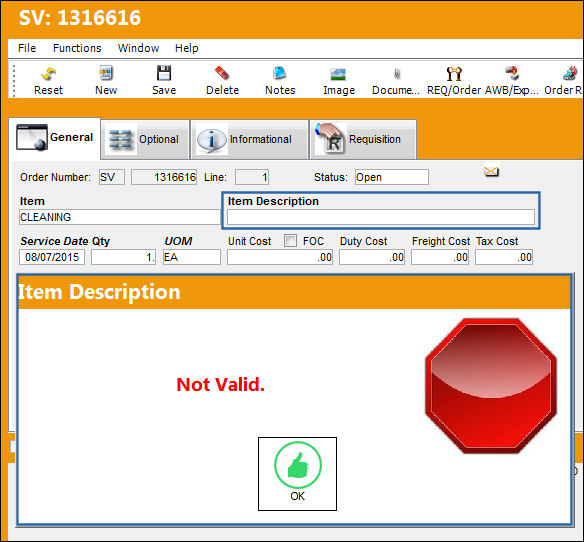Click the Item field containing CLEANING

point(120,217)
